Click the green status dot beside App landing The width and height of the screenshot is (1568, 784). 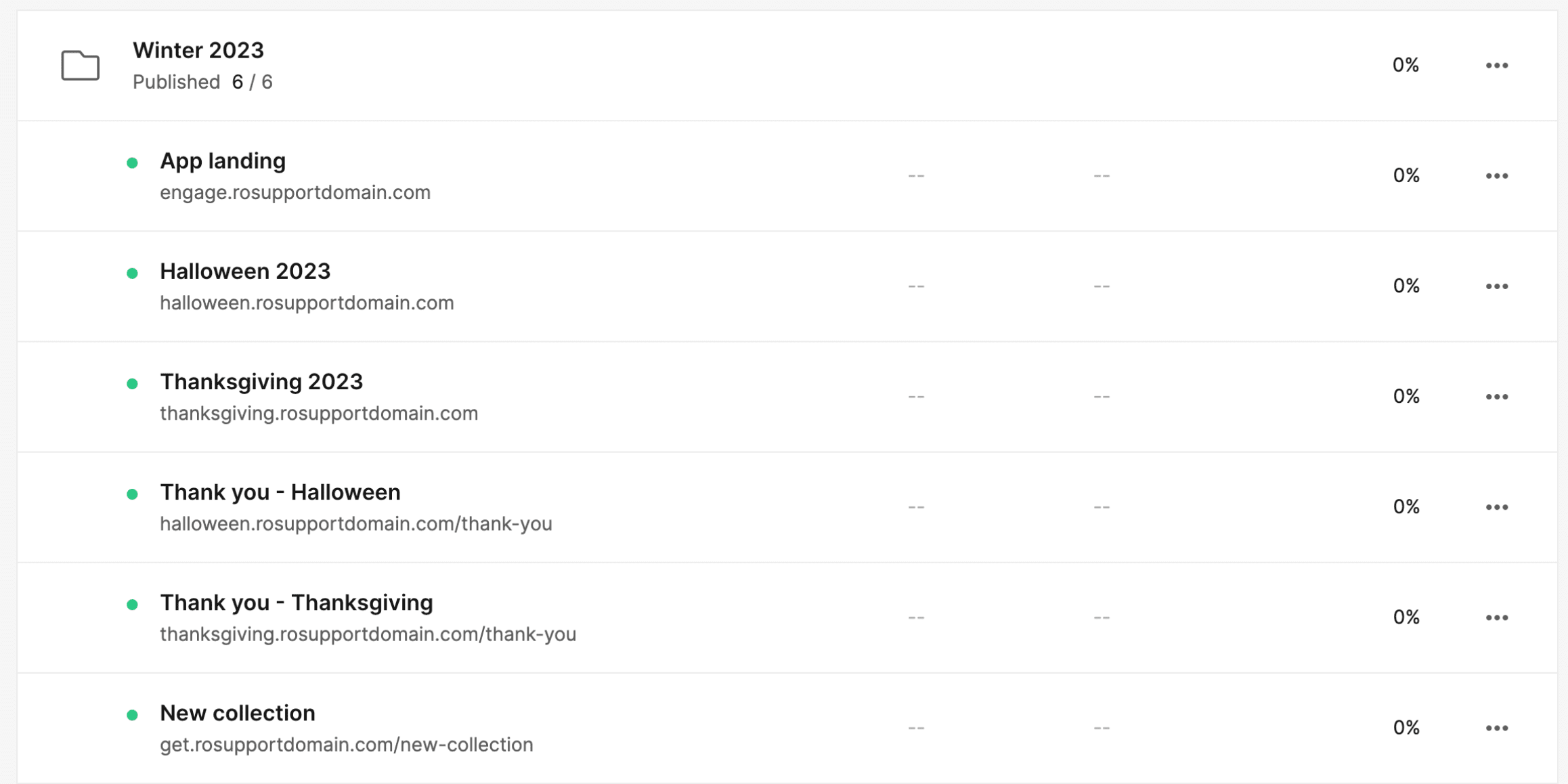click(132, 162)
